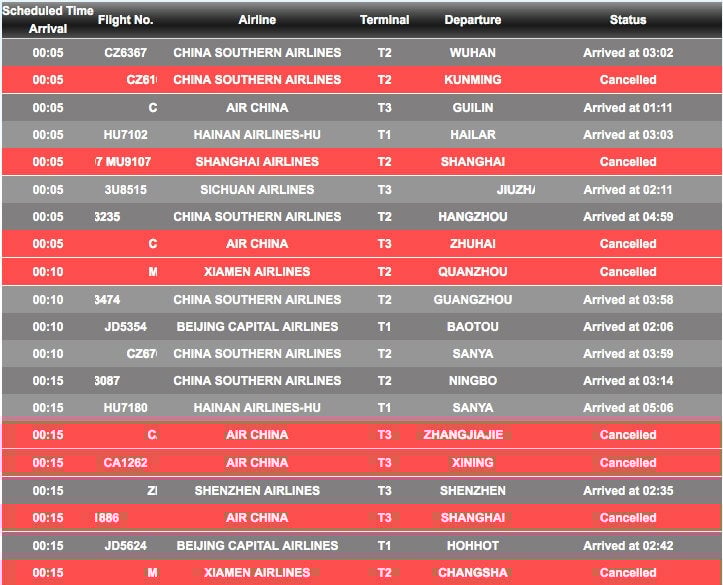Click Arrived at 01:11 Guilin status
723x585 pixels.
pos(628,107)
